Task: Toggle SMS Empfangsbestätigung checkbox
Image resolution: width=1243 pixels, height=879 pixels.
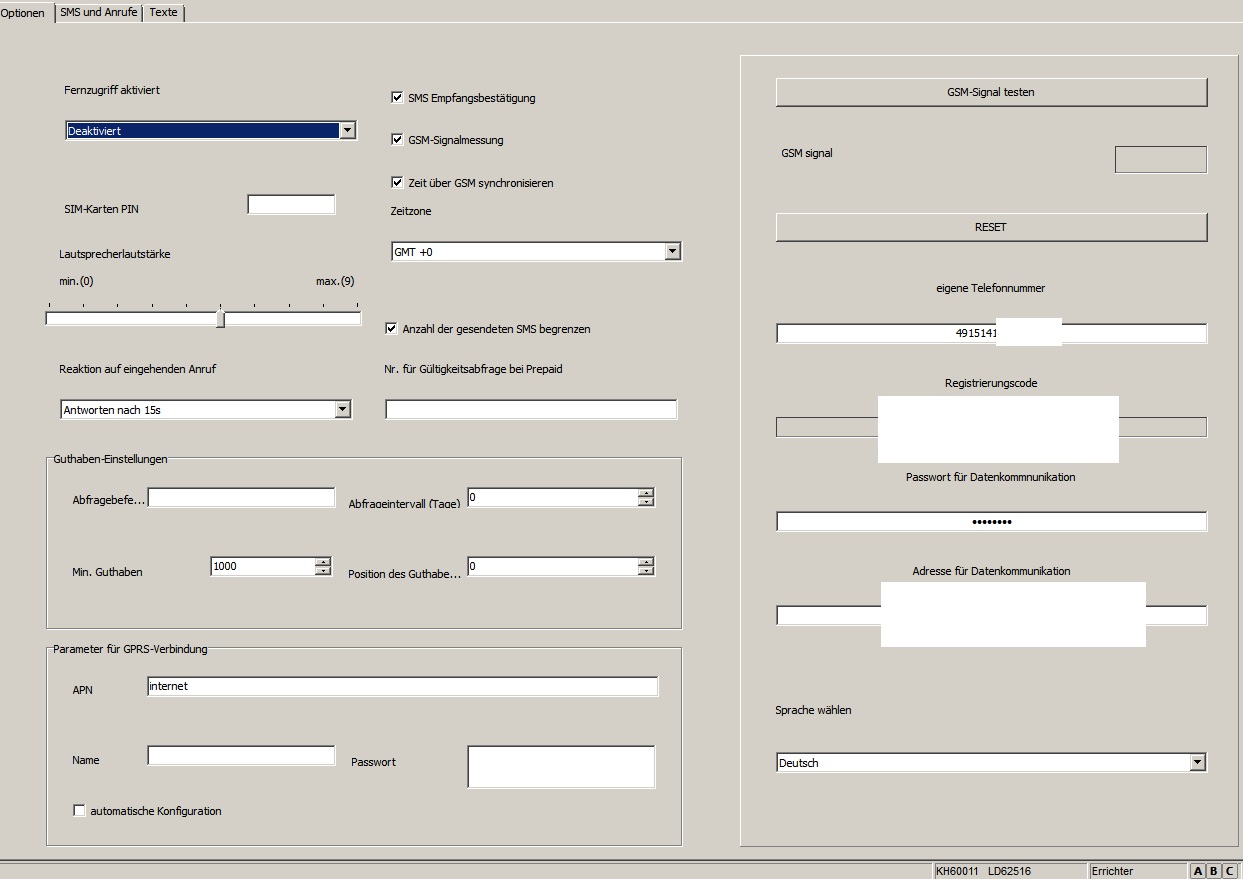Action: pos(397,98)
